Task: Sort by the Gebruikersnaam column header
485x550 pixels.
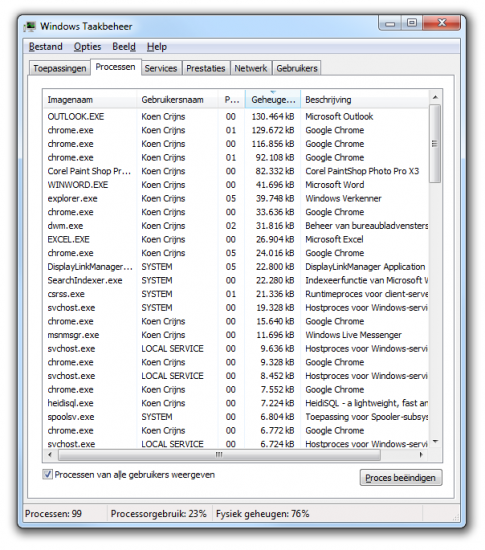Action: click(177, 100)
